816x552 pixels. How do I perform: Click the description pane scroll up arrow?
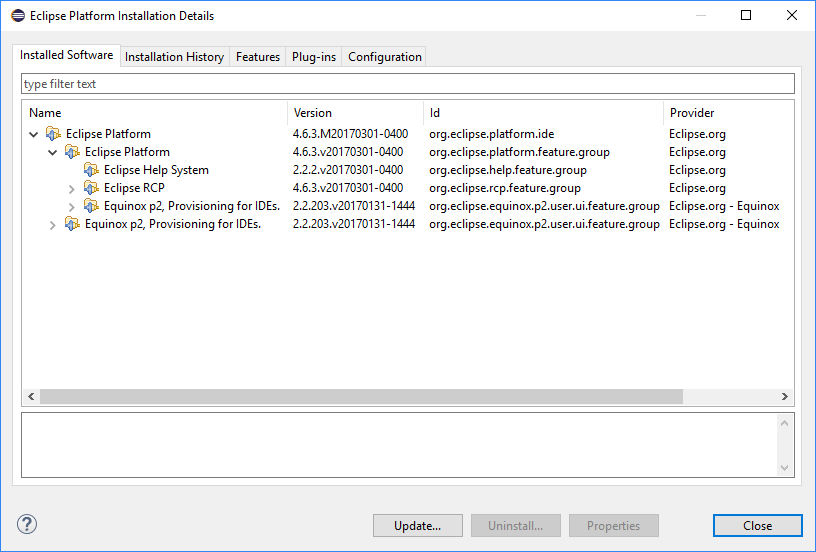point(785,423)
